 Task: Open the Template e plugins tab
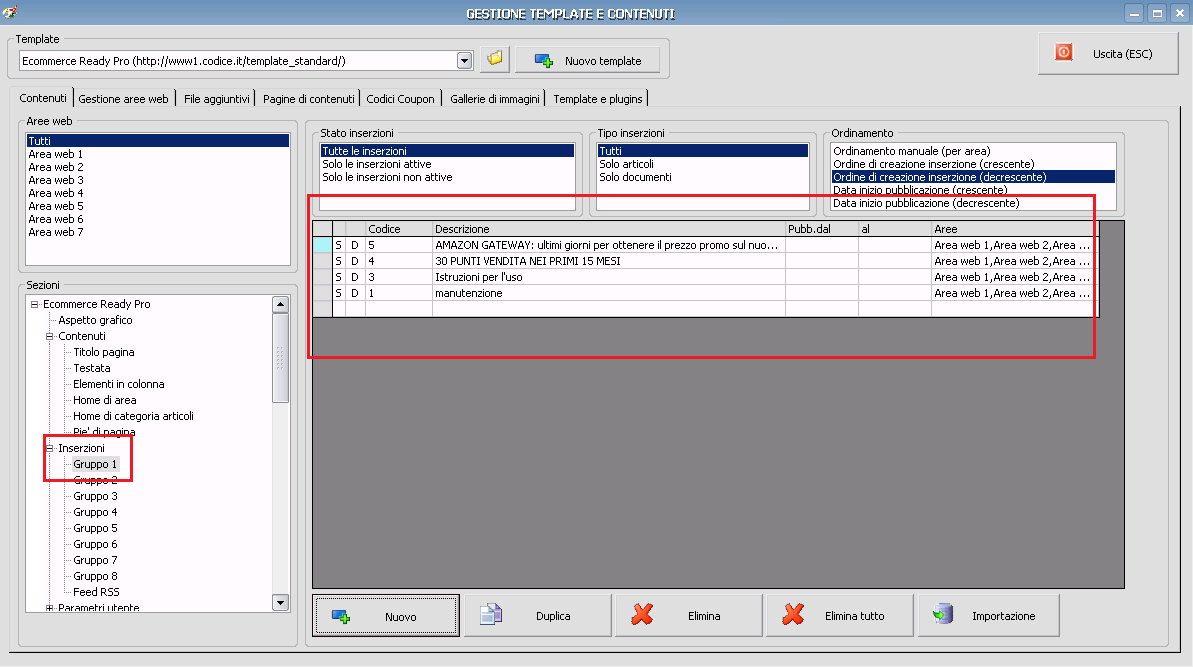(598, 99)
